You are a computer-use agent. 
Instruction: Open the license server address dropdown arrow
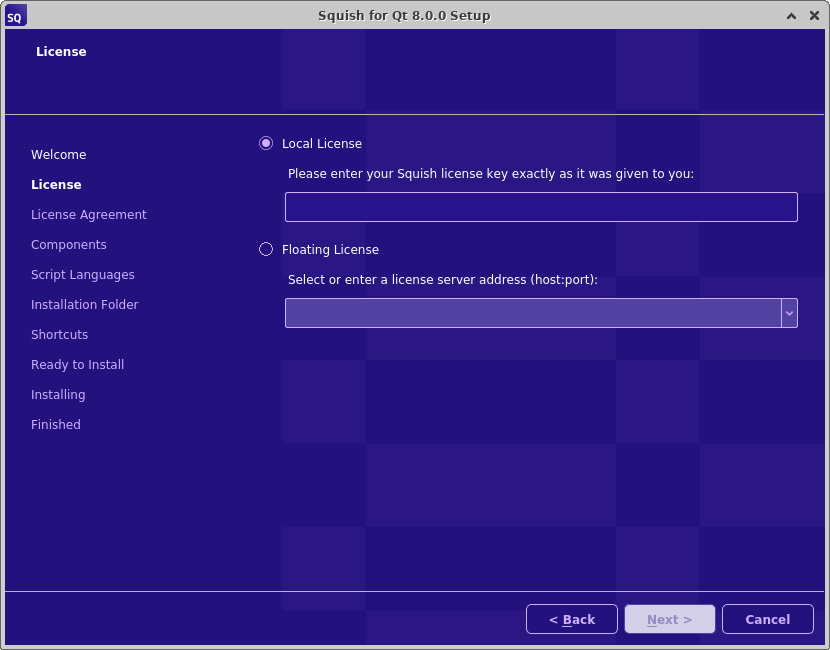click(789, 312)
